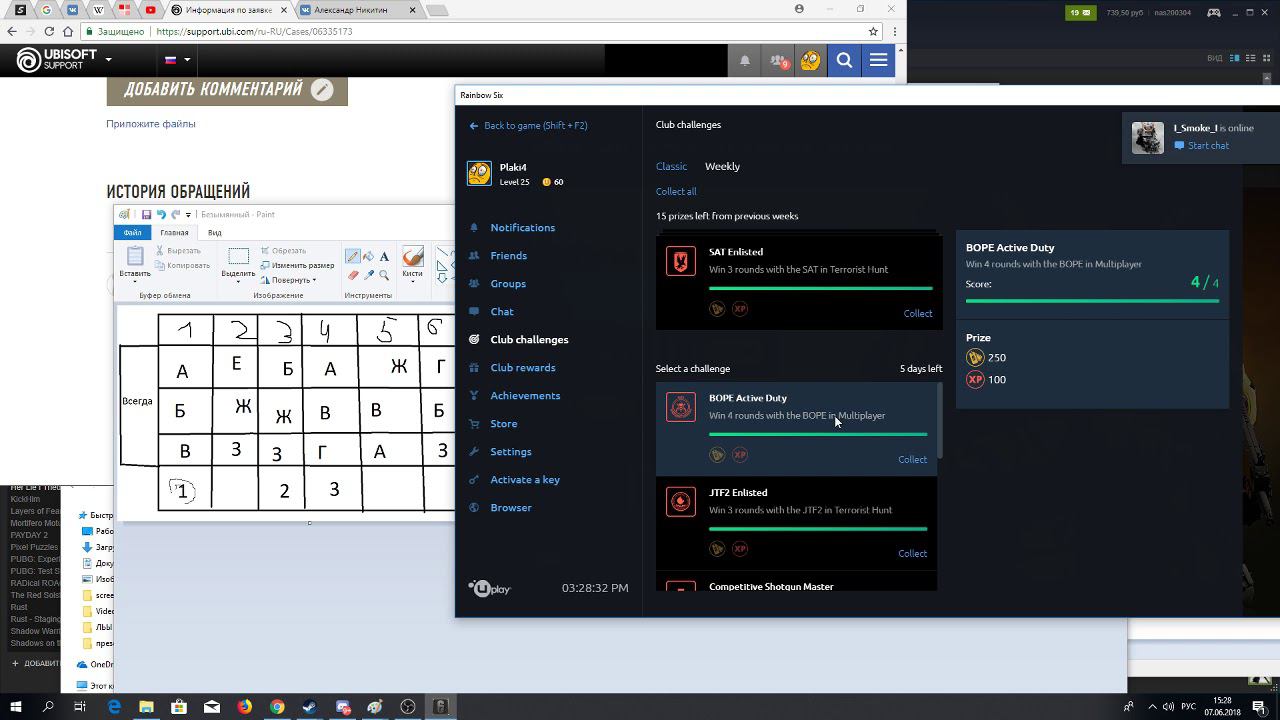This screenshot has height=720, width=1280.
Task: Select the Pencil tool in Paint
Action: (352, 257)
